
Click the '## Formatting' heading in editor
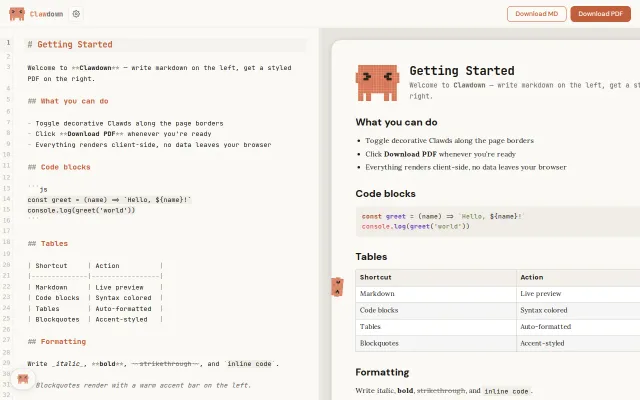click(57, 342)
